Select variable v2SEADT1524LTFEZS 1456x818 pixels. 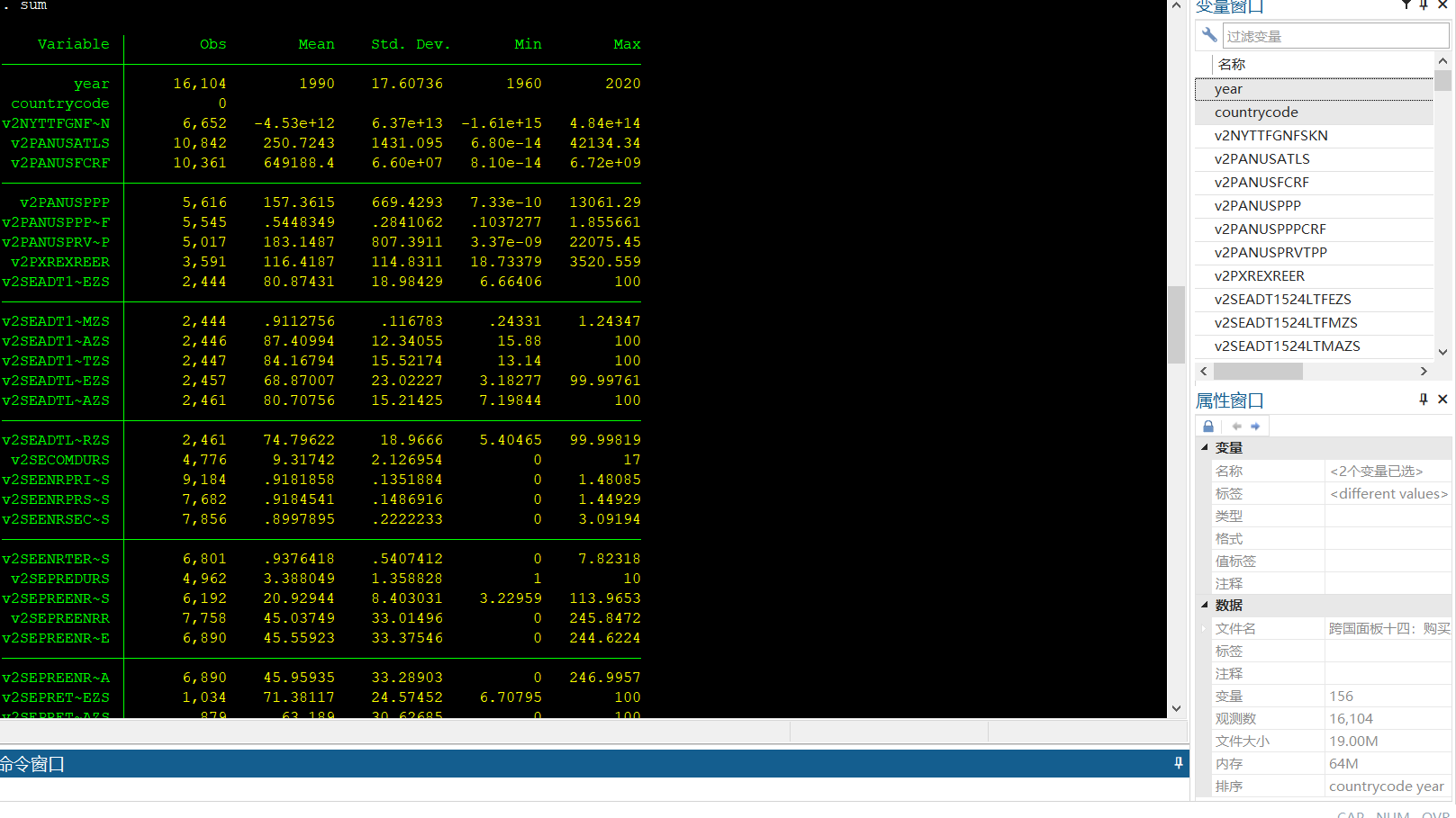[1314, 299]
